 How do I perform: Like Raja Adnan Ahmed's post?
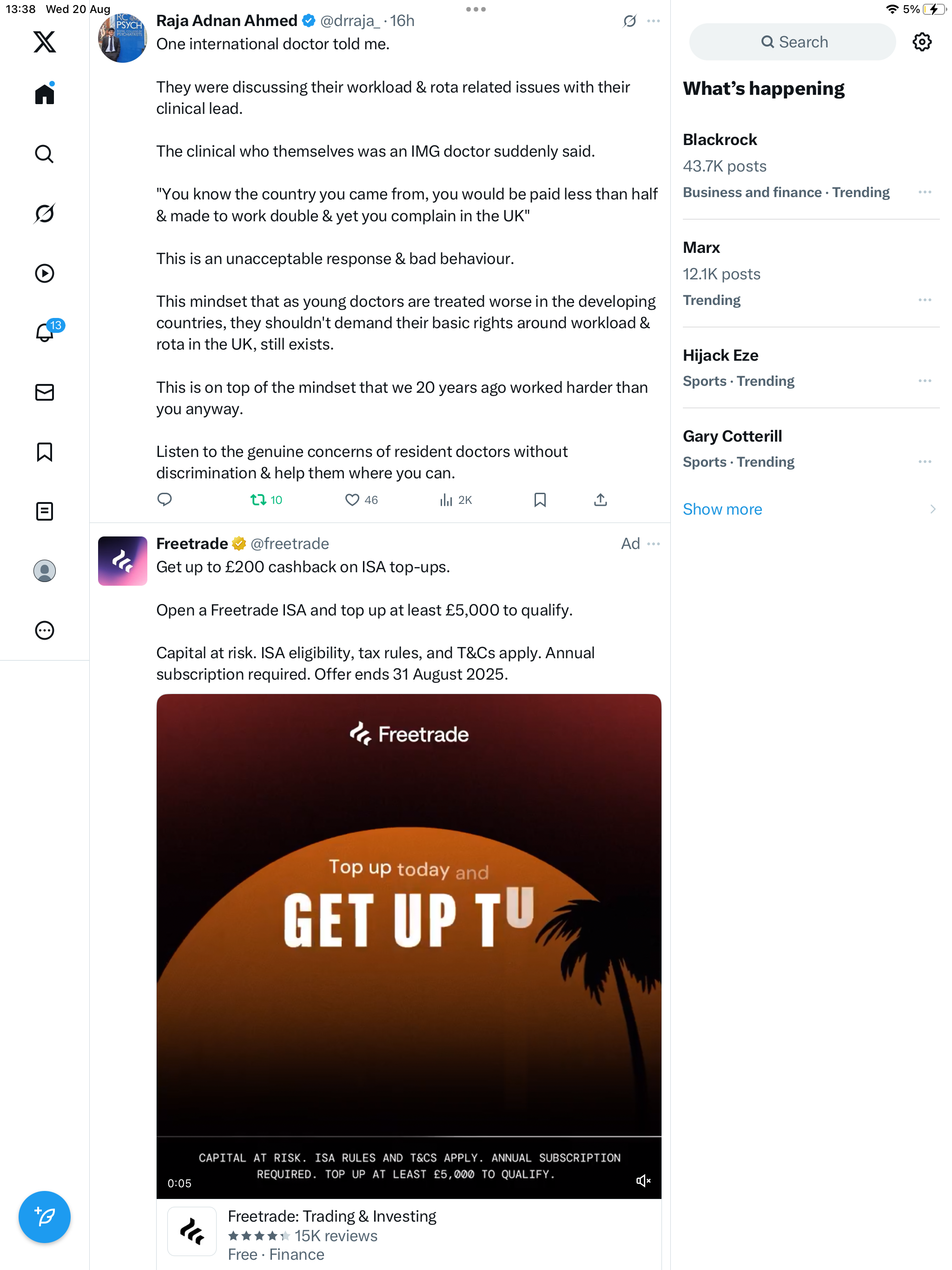pos(352,500)
